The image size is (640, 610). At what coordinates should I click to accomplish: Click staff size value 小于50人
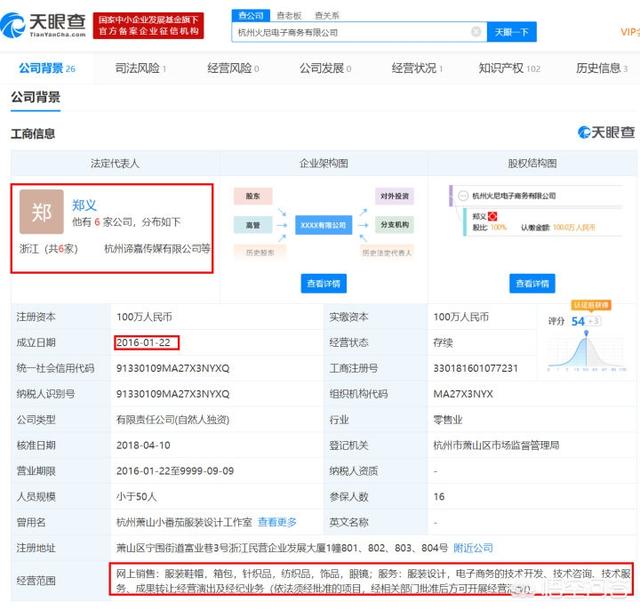(137, 497)
